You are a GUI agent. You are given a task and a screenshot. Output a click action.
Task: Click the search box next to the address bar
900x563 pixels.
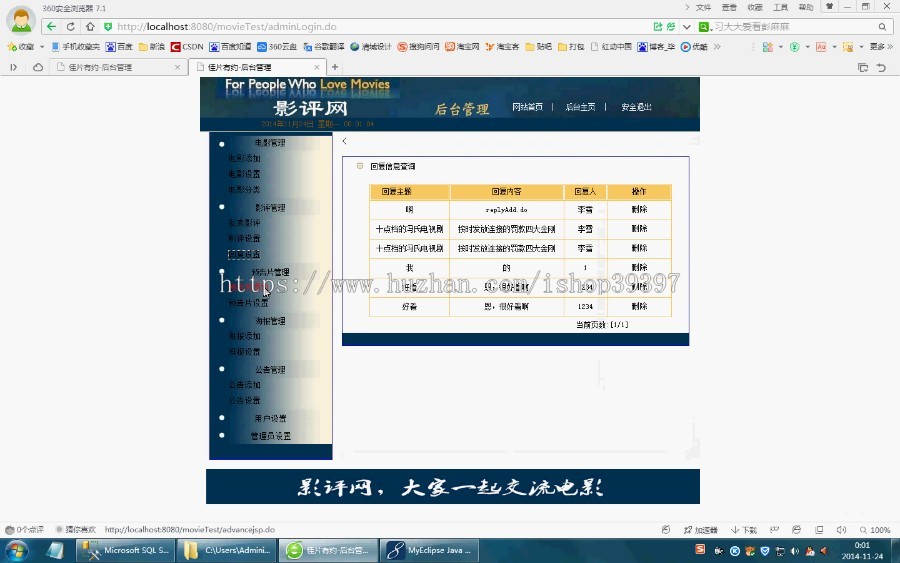click(793, 26)
